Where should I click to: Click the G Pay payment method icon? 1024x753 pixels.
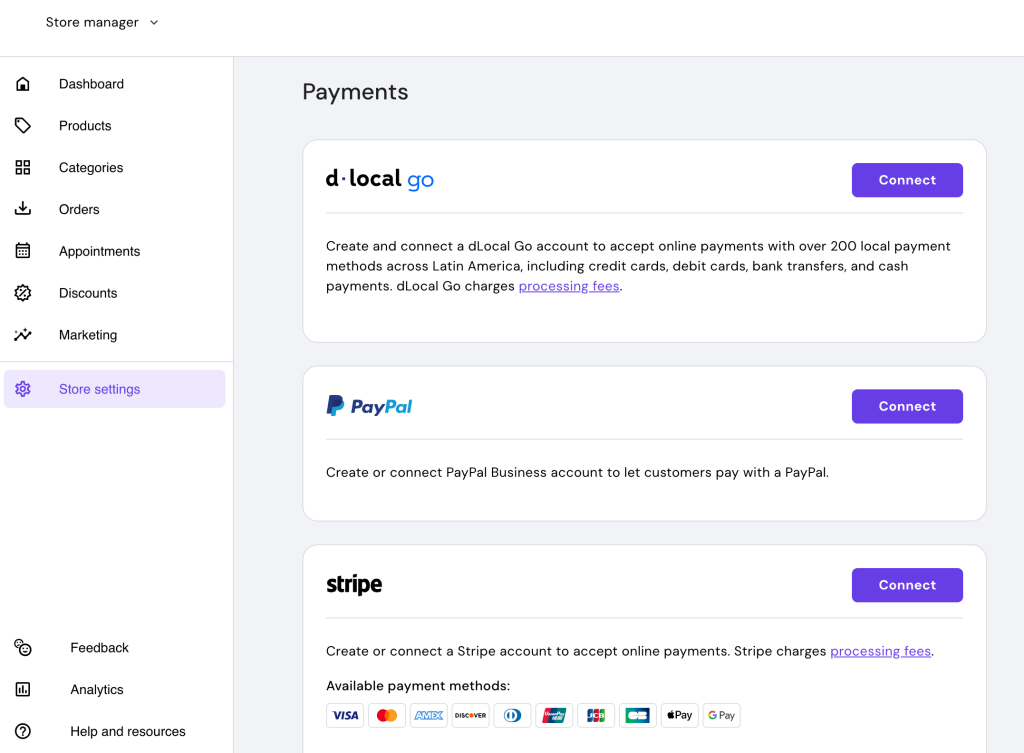[721, 715]
